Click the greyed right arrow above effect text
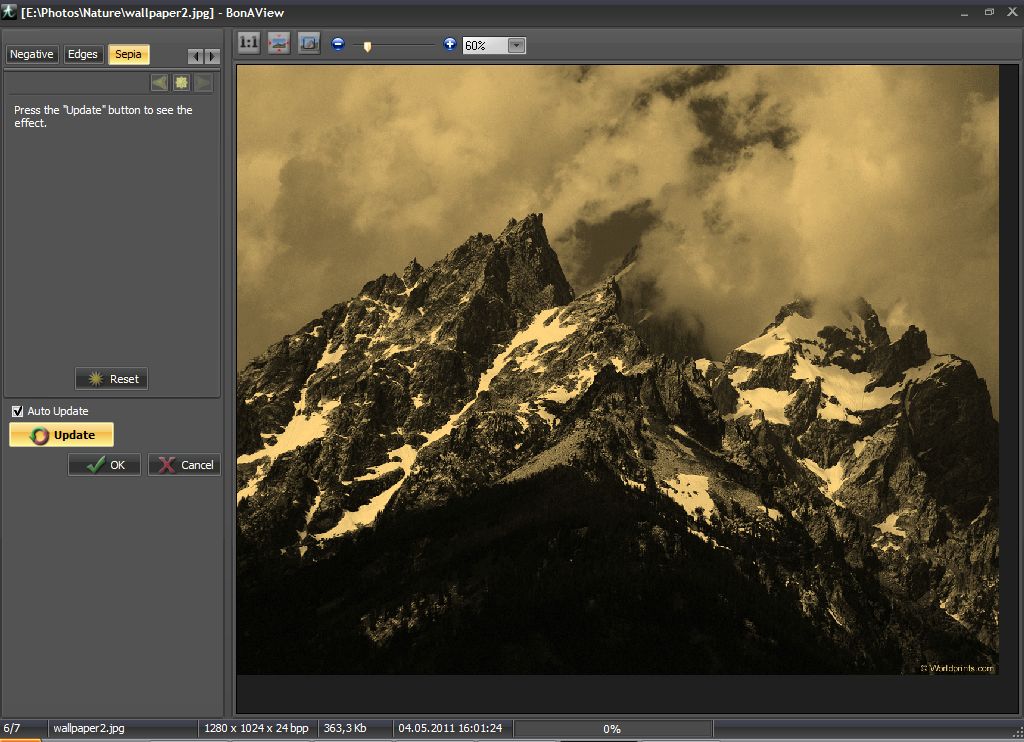The width and height of the screenshot is (1024, 742). (x=203, y=83)
